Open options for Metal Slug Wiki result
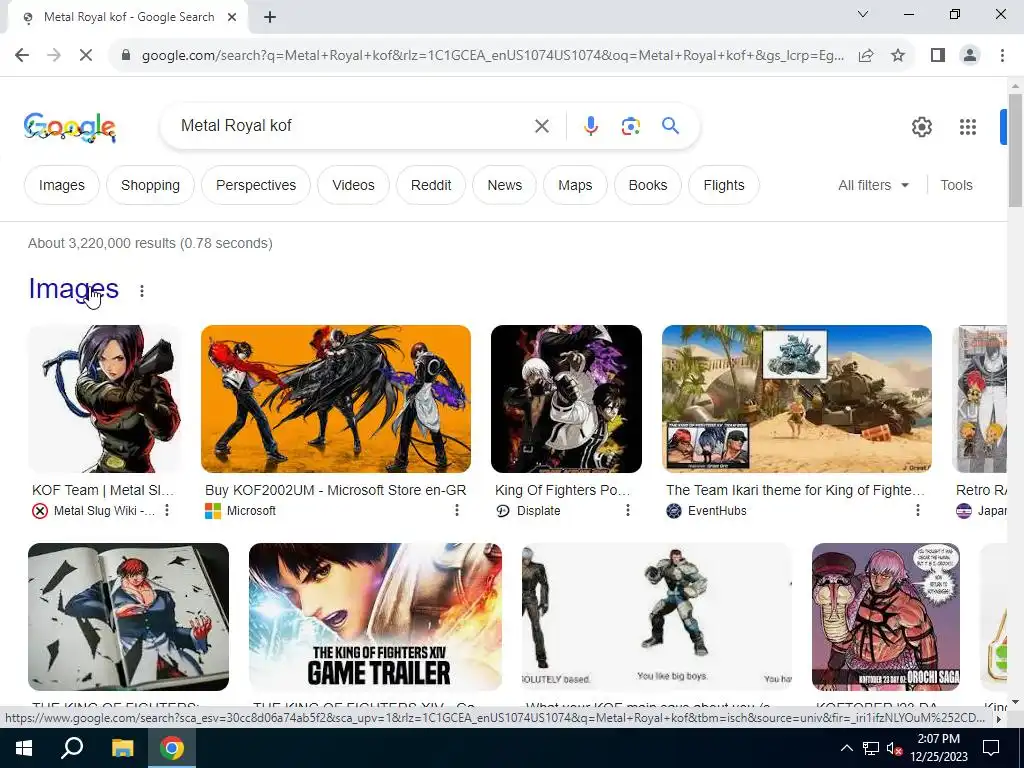The image size is (1024, 768). coord(167,510)
